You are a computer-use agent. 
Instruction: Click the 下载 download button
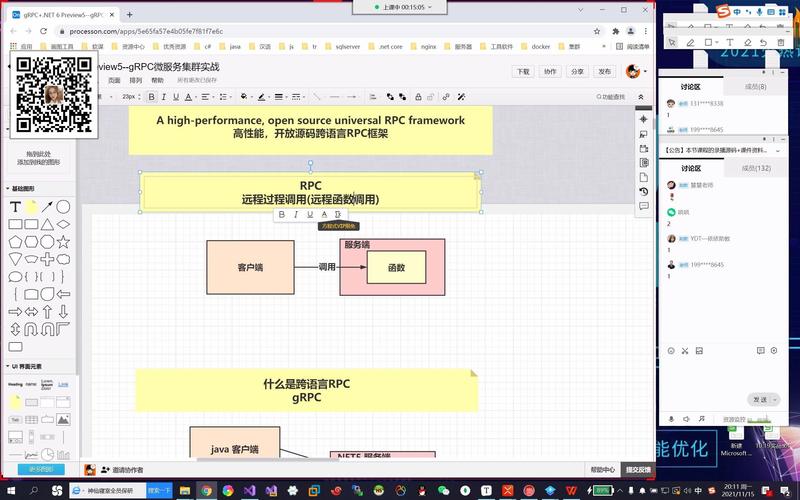[523, 71]
